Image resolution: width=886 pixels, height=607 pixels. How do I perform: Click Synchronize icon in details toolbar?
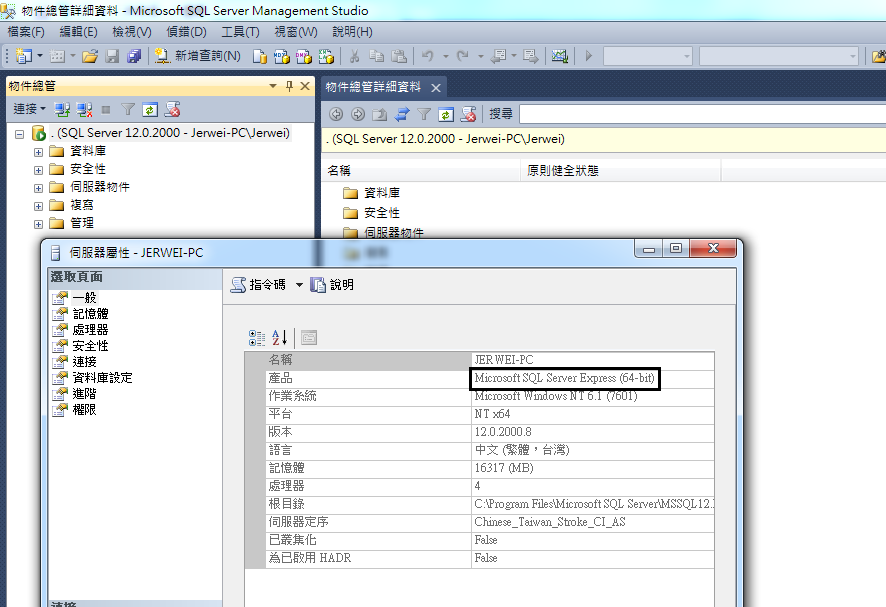(x=402, y=114)
